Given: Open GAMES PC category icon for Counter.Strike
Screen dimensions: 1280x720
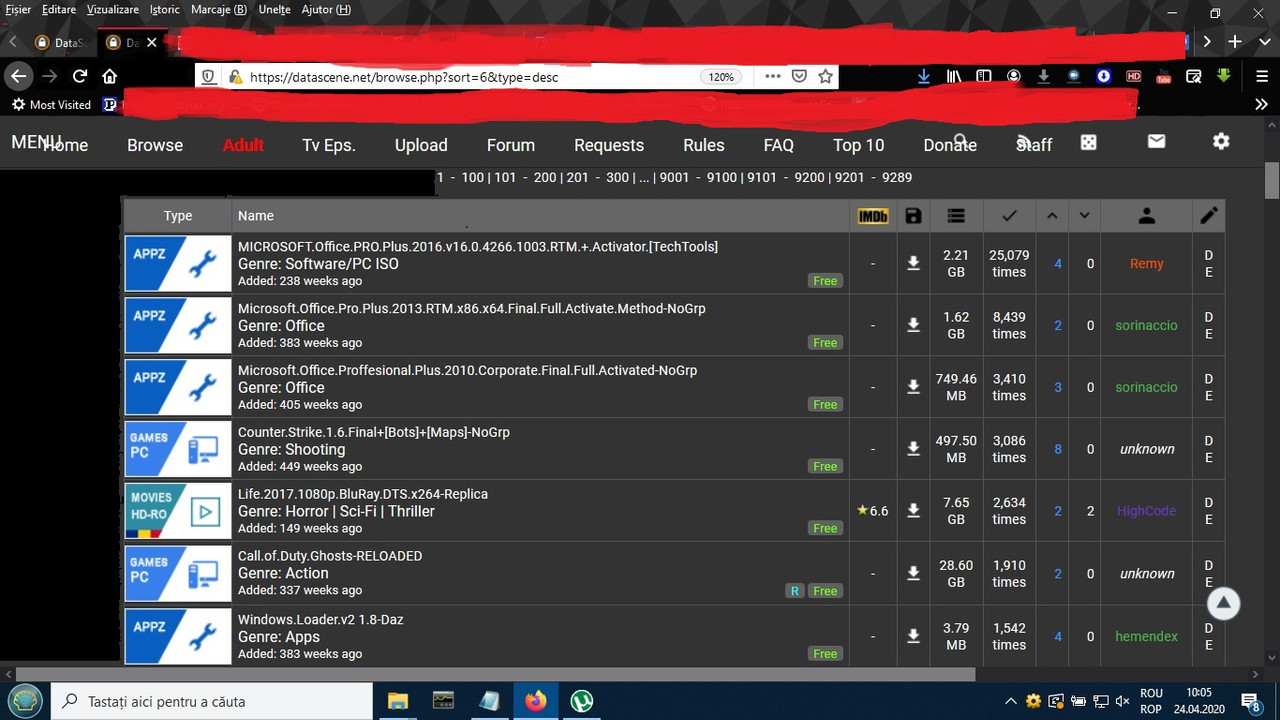Looking at the screenshot, I should [x=178, y=450].
